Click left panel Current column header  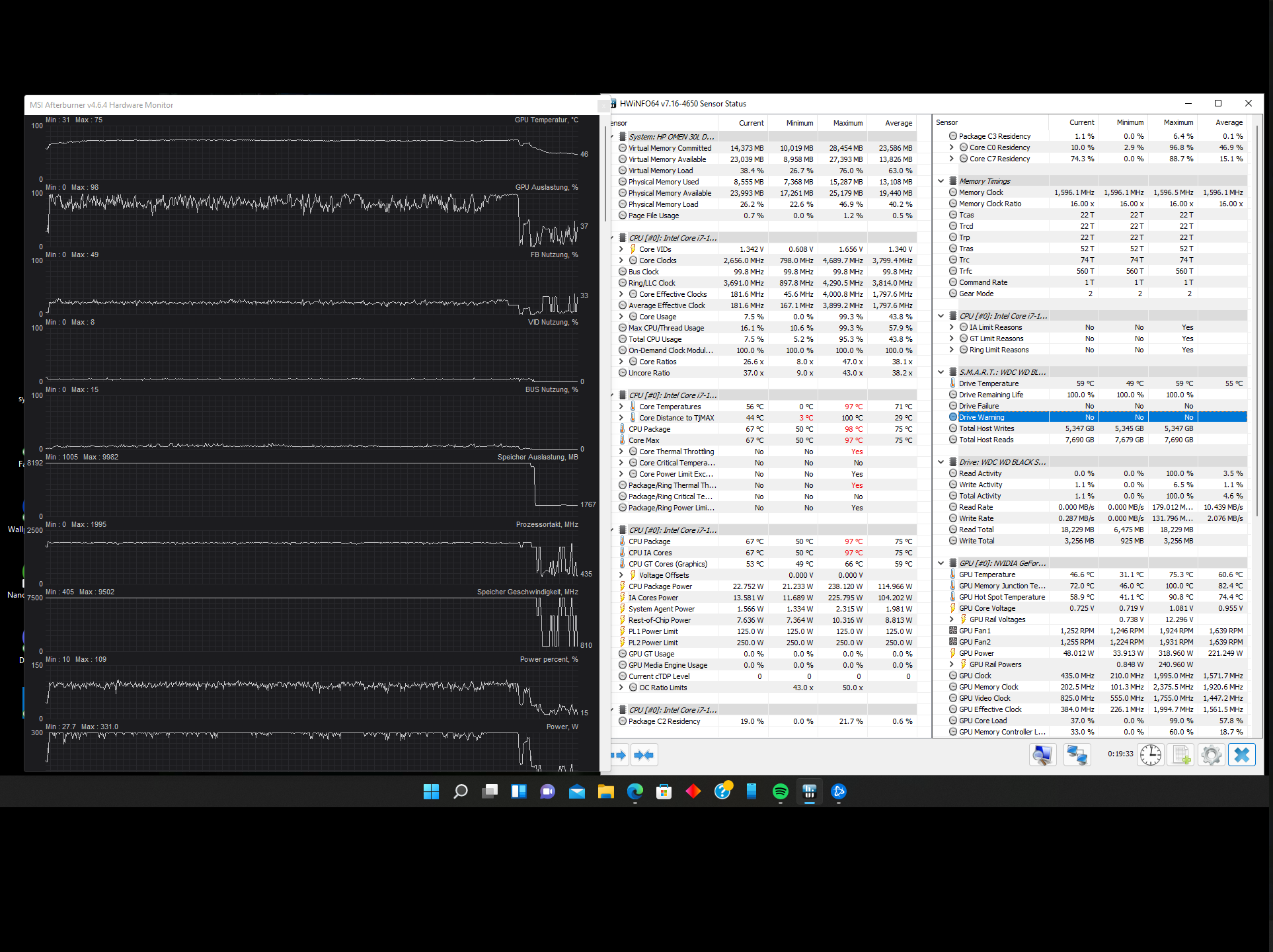click(743, 123)
